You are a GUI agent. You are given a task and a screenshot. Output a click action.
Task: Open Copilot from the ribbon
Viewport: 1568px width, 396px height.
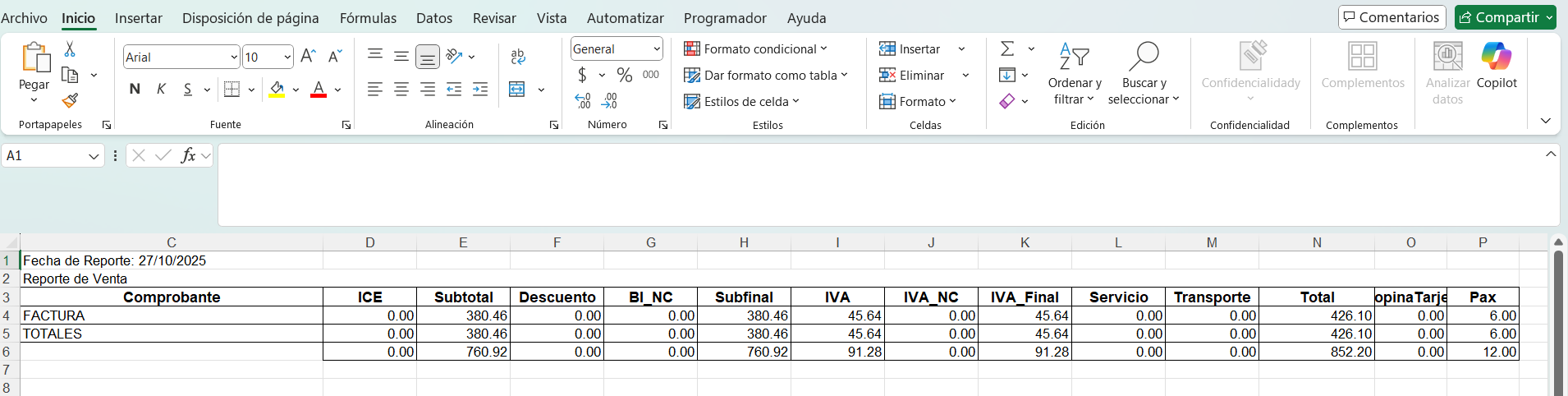(x=1496, y=66)
